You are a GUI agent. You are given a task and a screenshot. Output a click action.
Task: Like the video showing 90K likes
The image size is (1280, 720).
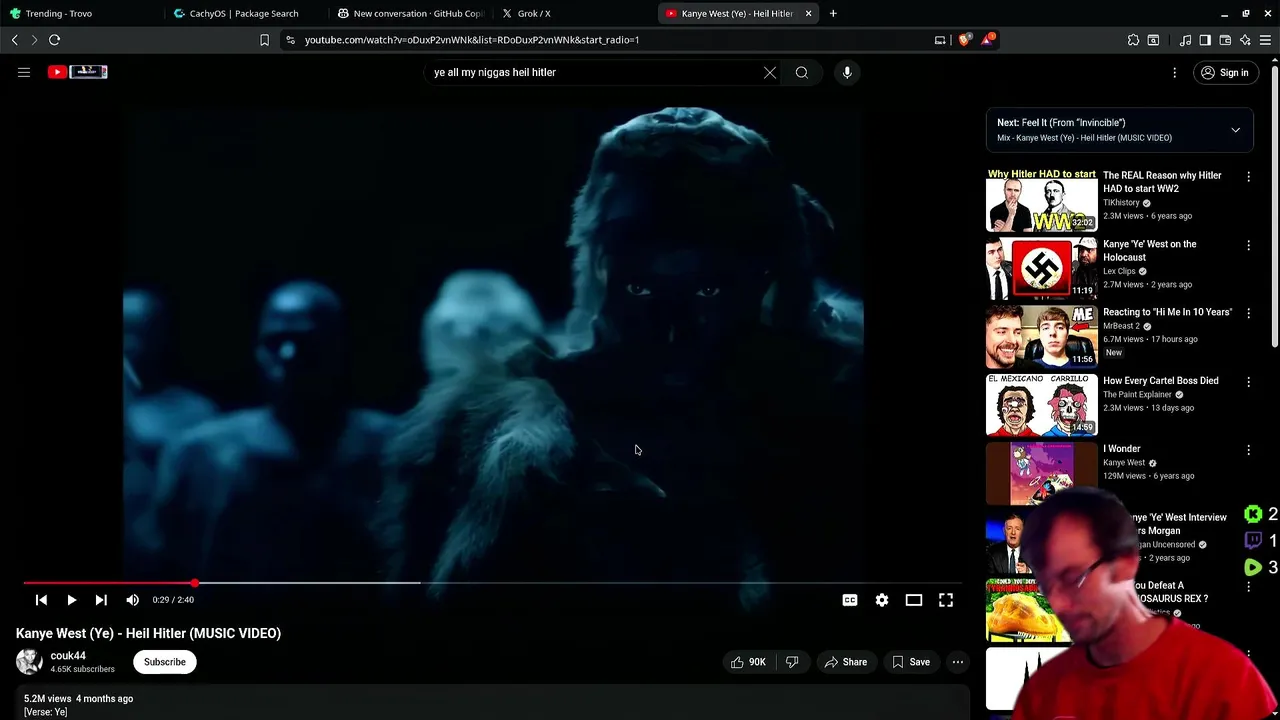[748, 662]
